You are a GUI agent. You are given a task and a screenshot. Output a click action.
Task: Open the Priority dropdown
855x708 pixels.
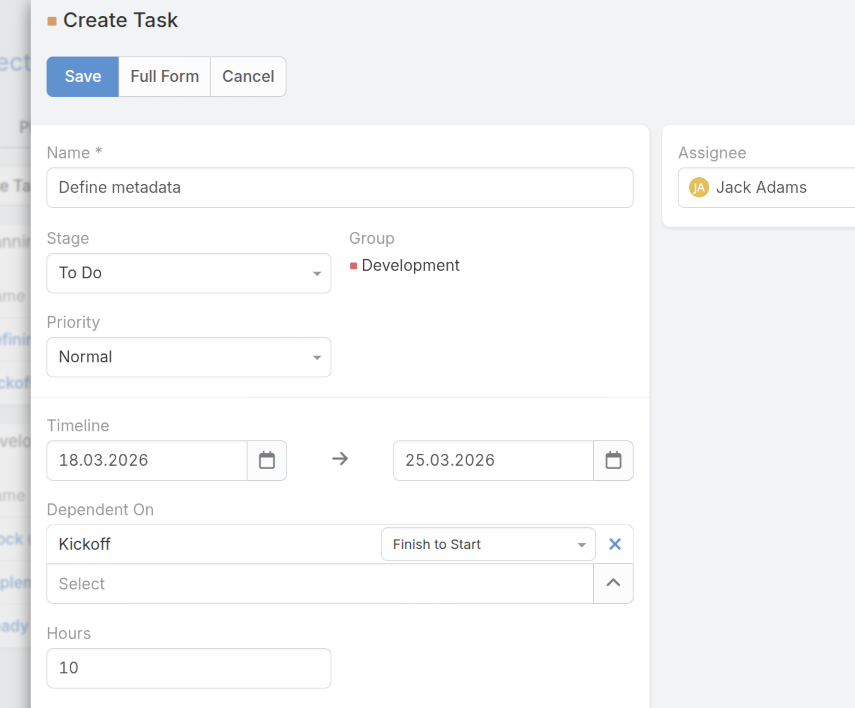(189, 357)
